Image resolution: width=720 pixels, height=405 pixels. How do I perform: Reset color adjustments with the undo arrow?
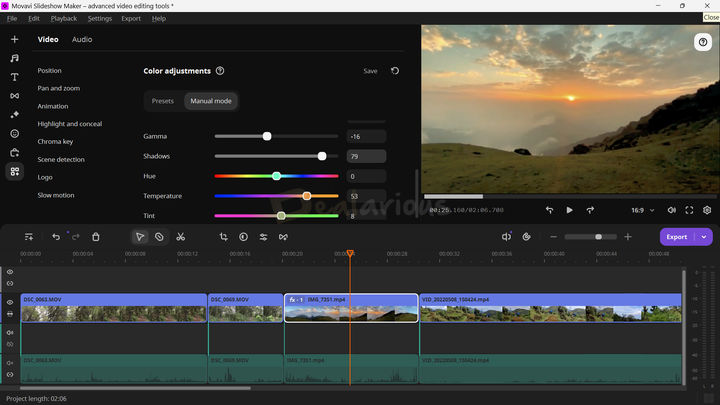[x=395, y=71]
